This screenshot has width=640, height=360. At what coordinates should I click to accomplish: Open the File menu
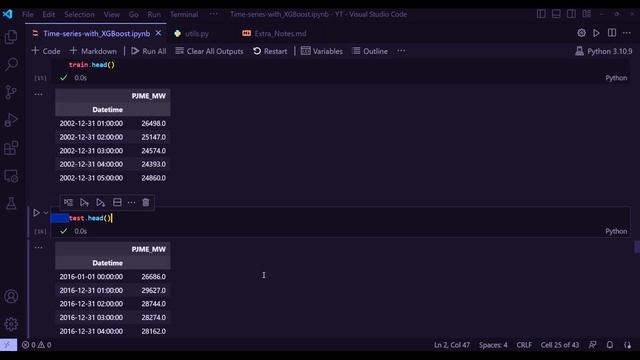click(x=28, y=14)
